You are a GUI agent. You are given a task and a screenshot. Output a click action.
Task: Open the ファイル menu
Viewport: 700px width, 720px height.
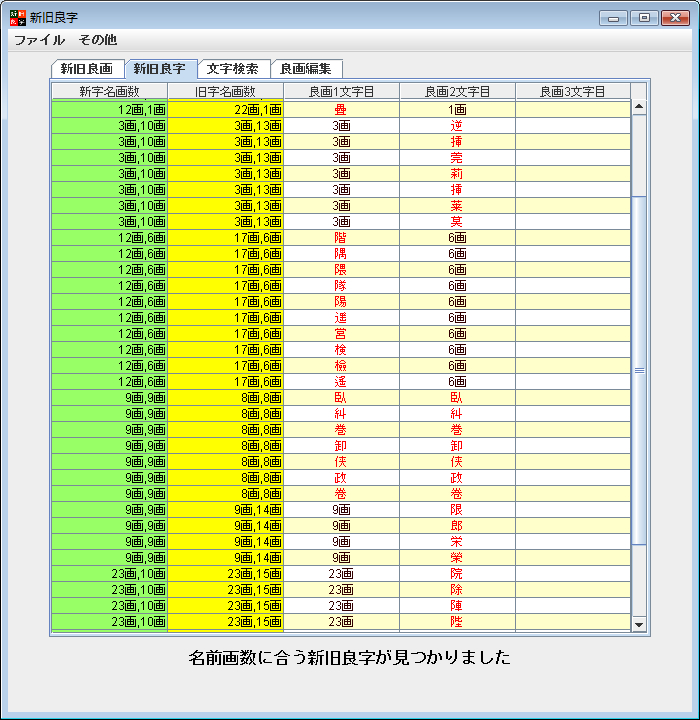(x=39, y=40)
